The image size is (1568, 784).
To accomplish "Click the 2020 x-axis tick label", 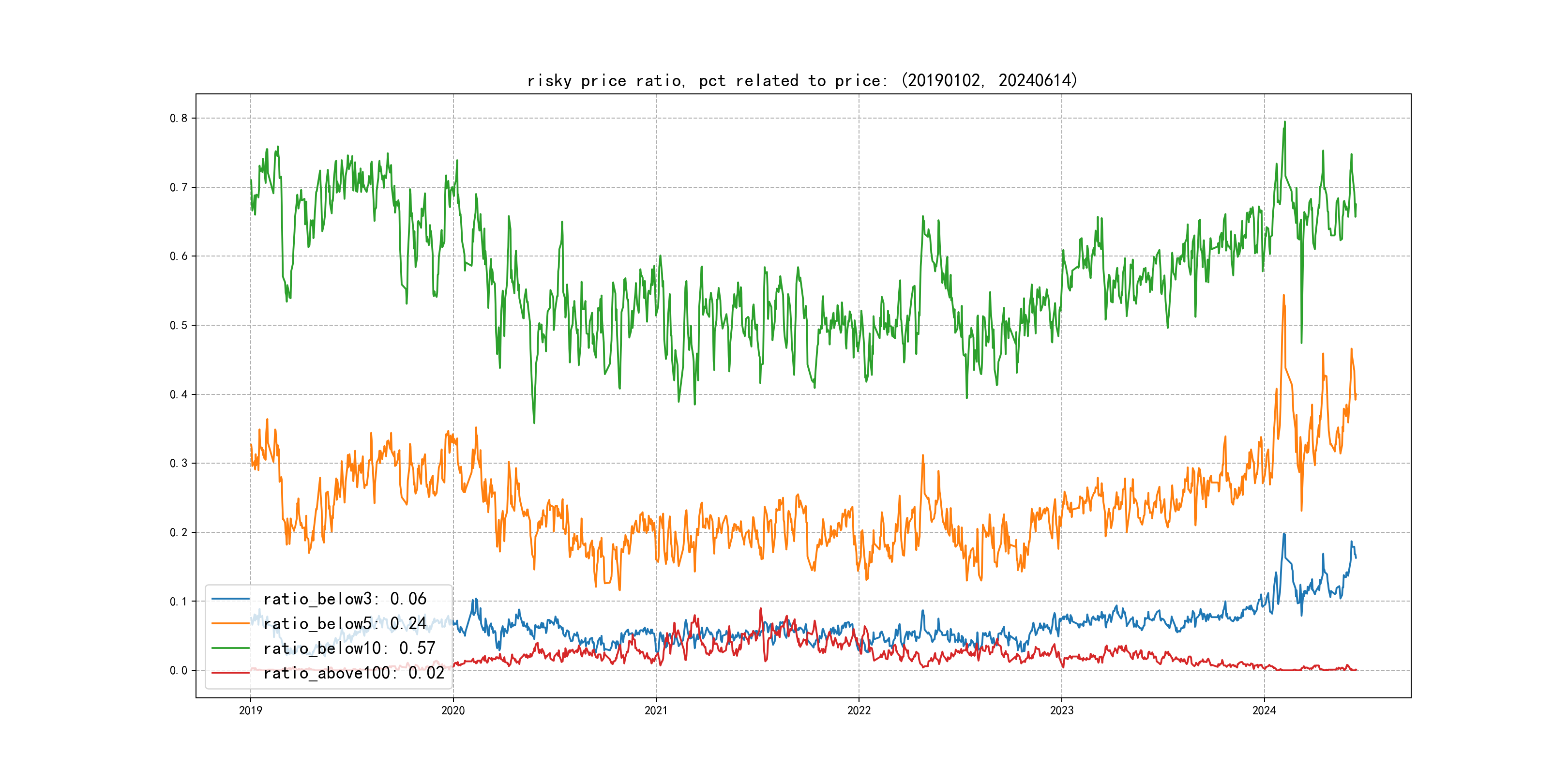I will pos(453,710).
